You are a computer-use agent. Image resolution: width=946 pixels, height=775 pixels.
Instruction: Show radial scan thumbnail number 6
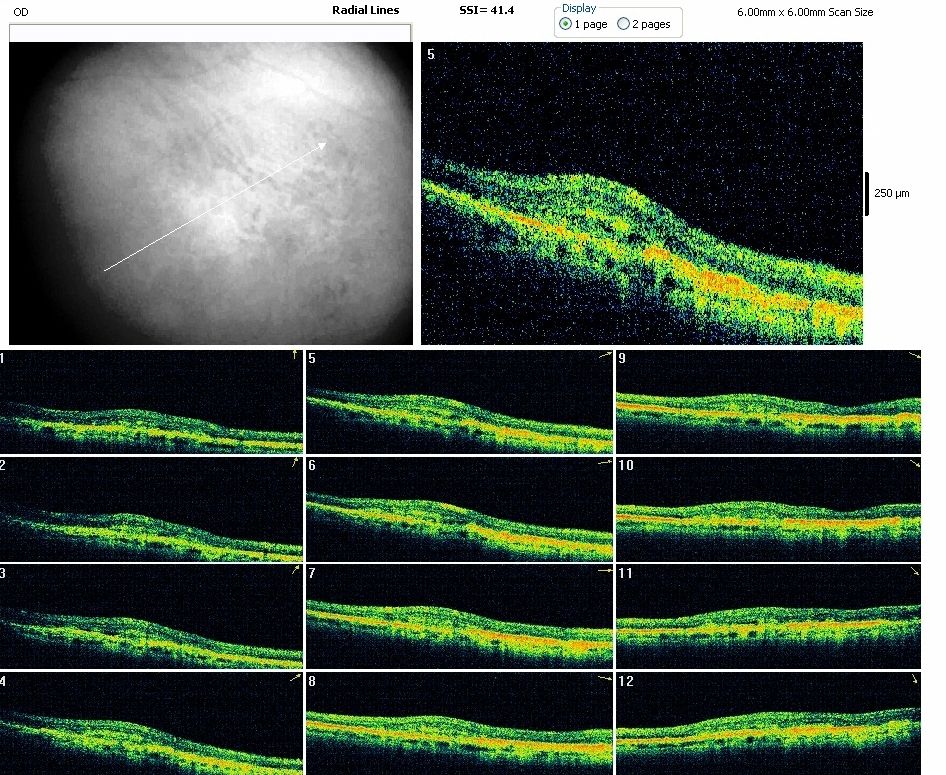459,509
